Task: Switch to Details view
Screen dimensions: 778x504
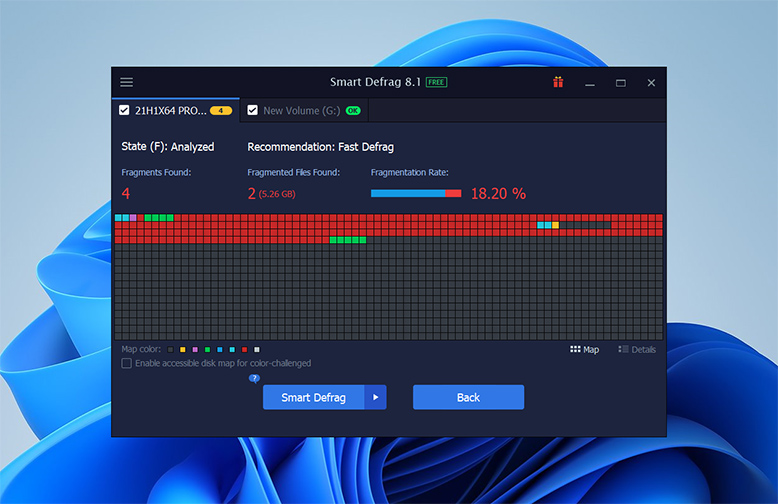Action: point(637,349)
